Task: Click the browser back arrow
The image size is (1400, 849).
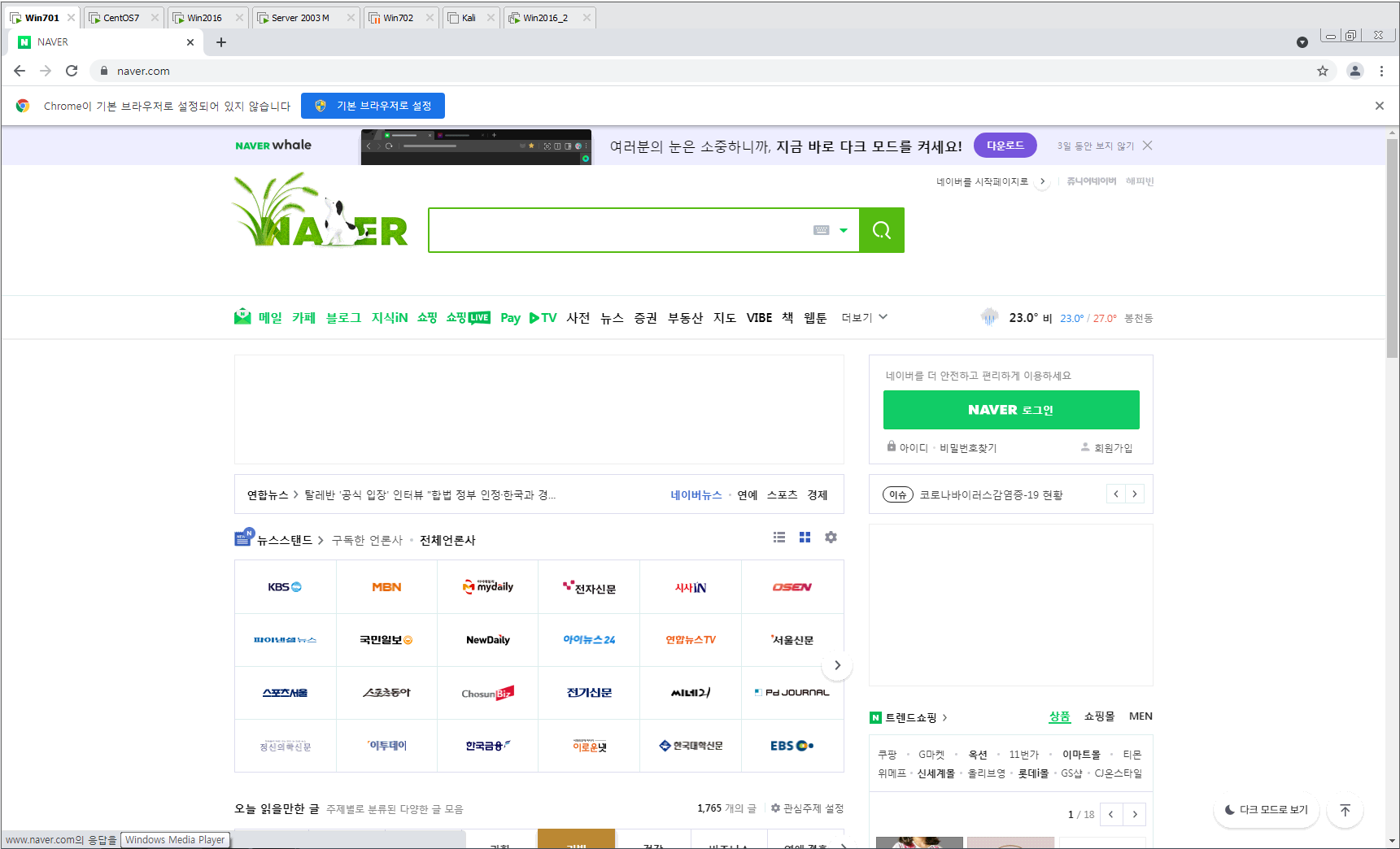Action: point(20,71)
